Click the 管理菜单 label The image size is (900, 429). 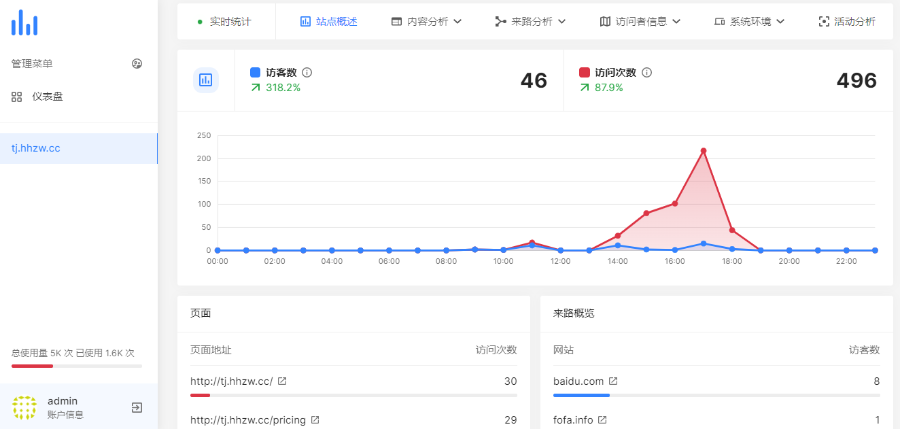[x=32, y=64]
